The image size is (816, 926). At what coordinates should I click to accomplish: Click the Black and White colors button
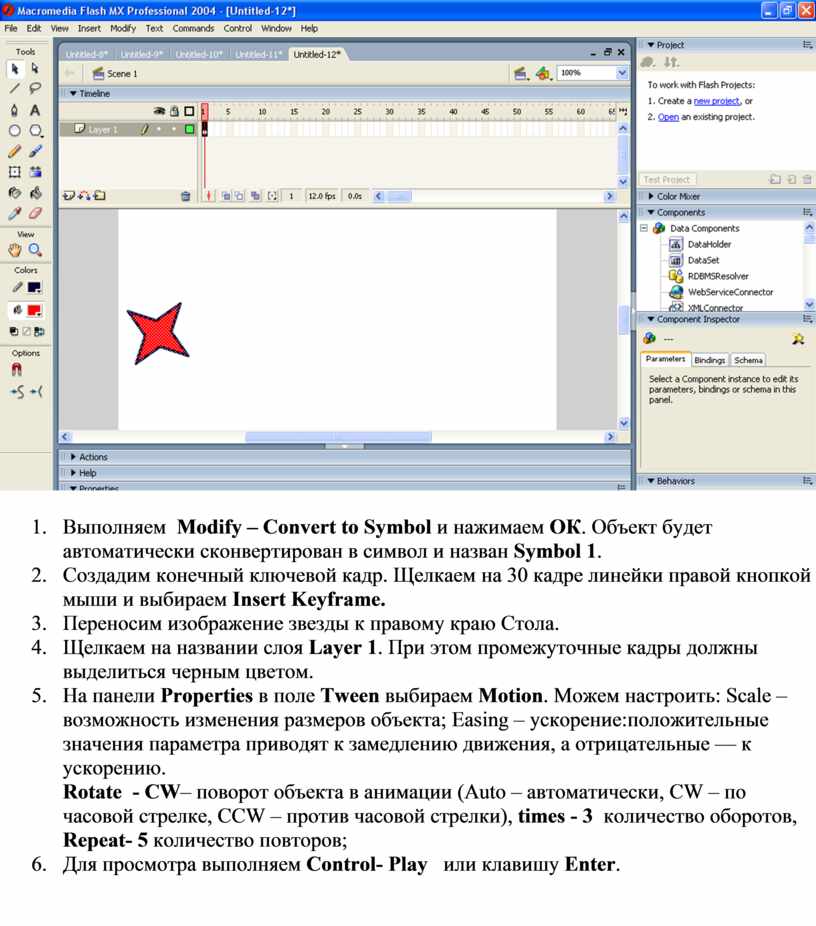14,331
